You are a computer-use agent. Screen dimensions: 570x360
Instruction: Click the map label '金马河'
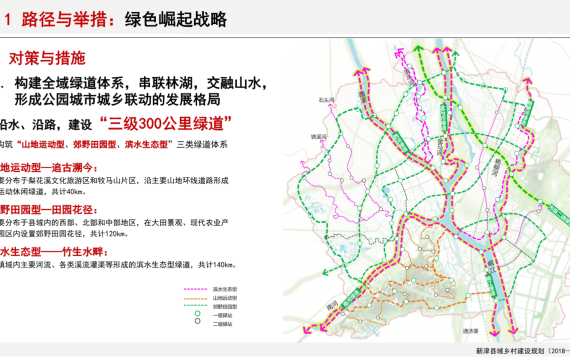440,147
